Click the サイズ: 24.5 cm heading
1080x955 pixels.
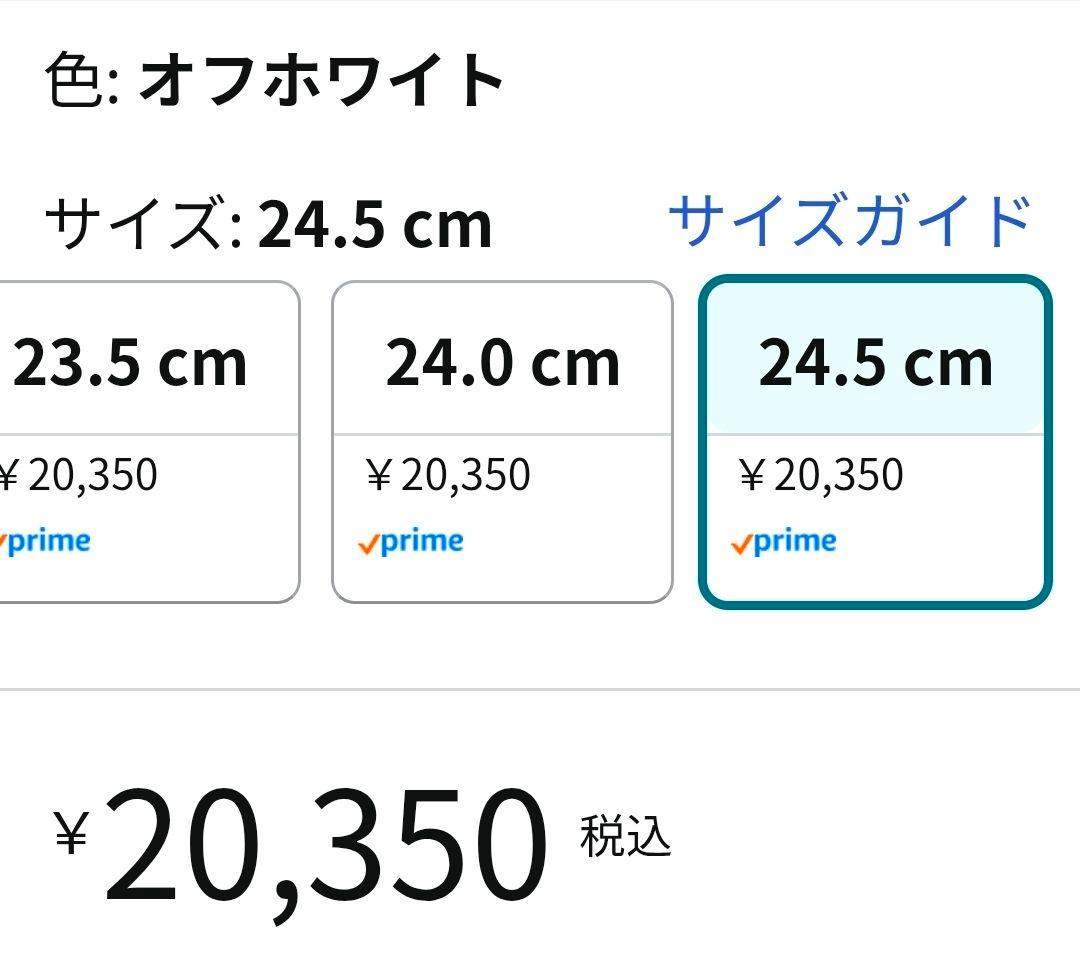(268, 224)
